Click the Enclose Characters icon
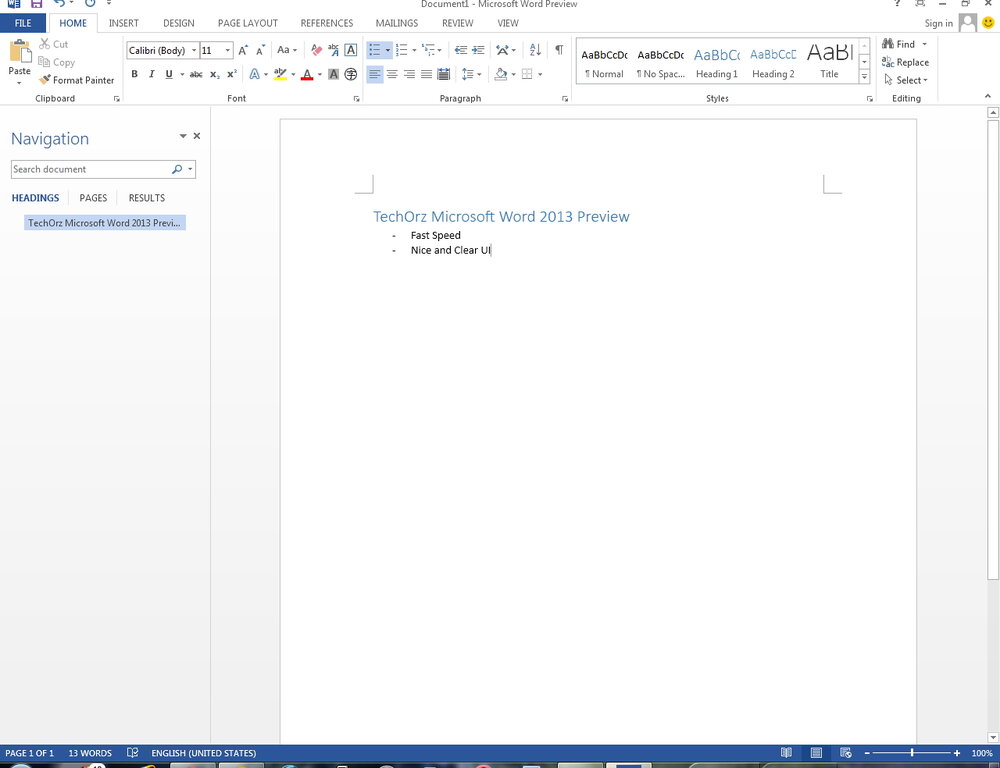The width and height of the screenshot is (1000, 768). 351,74
